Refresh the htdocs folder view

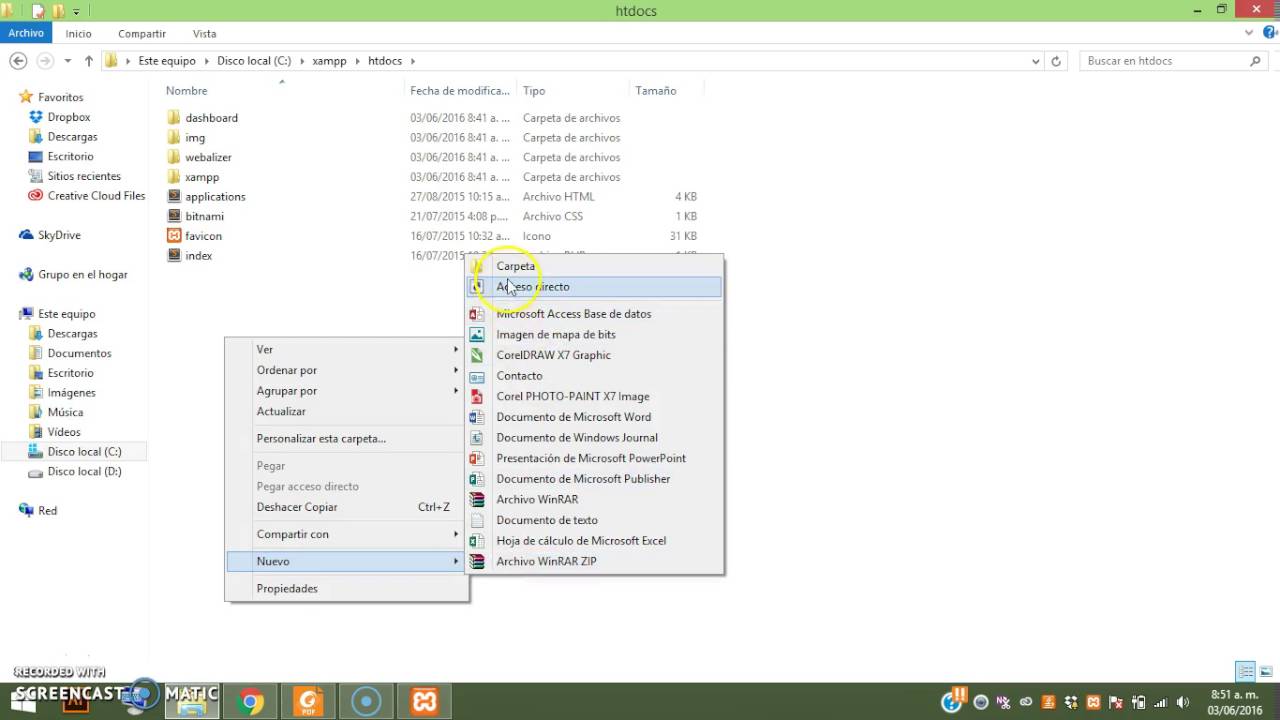point(1056,61)
